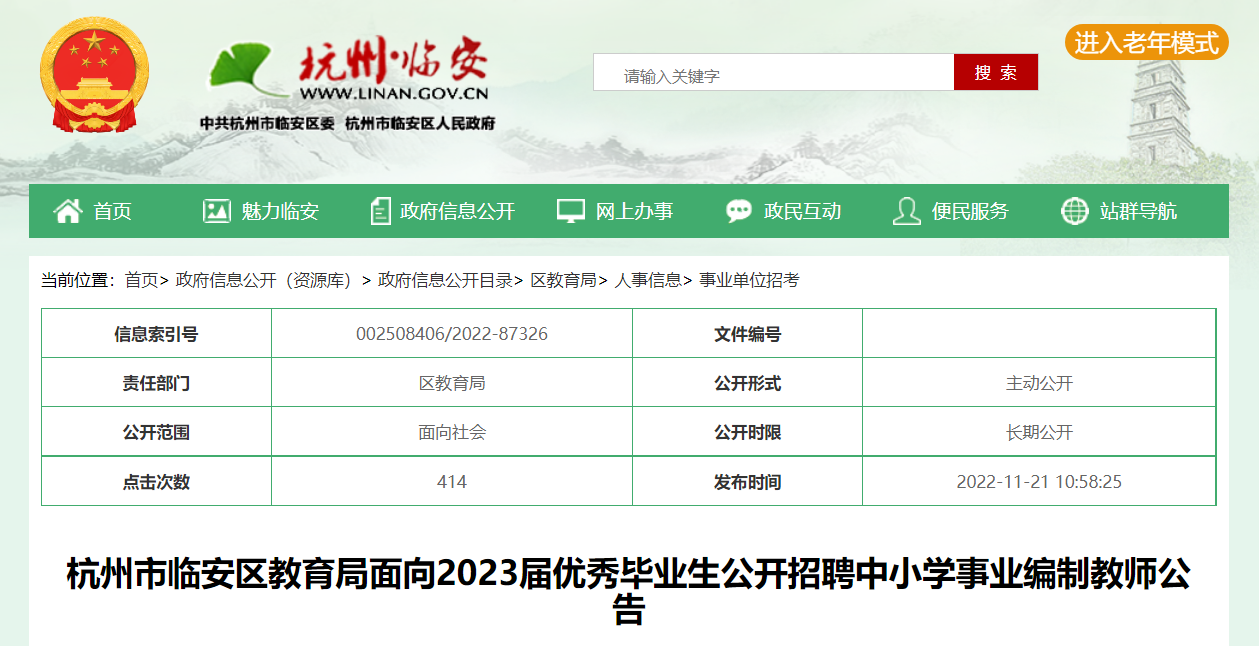Click the national emblem logo
The image size is (1259, 646).
(94, 74)
